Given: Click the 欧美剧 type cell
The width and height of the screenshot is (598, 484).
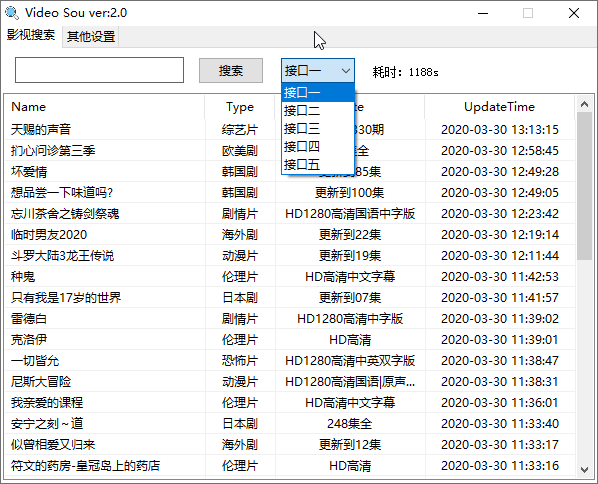Looking at the screenshot, I should tap(240, 151).
